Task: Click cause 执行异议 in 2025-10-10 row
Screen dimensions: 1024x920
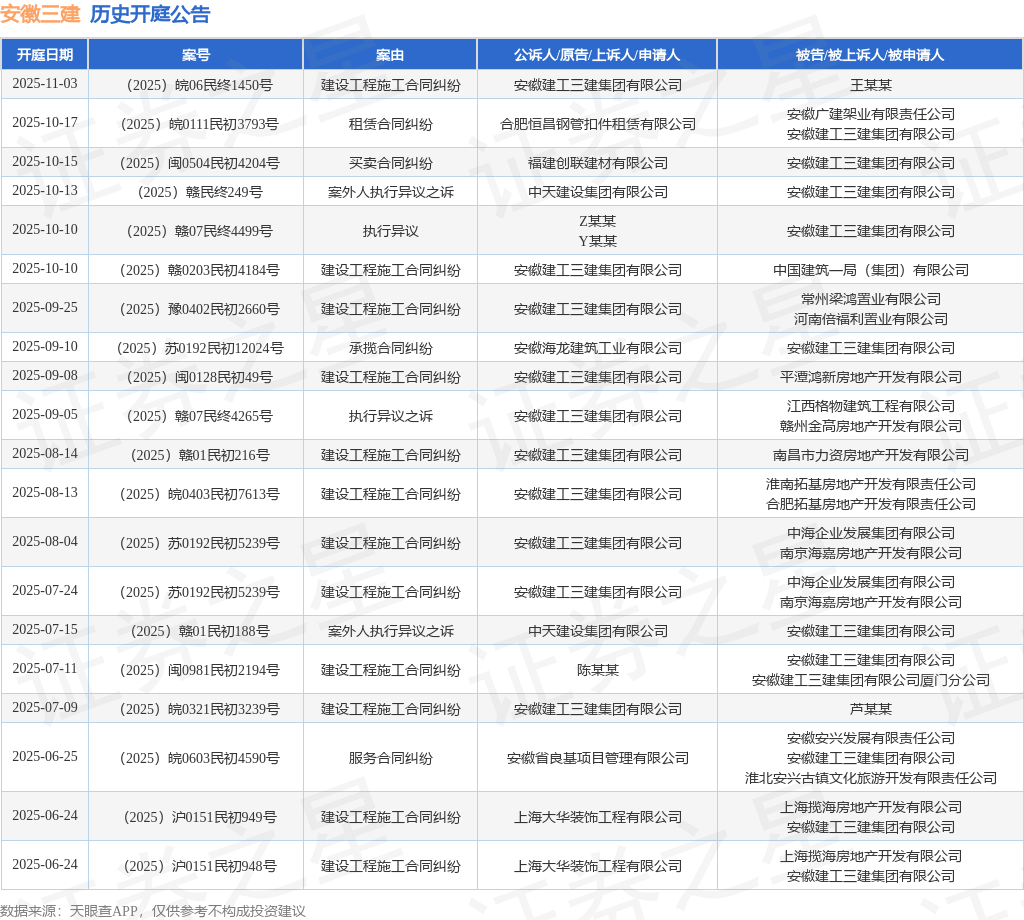Action: tap(391, 231)
